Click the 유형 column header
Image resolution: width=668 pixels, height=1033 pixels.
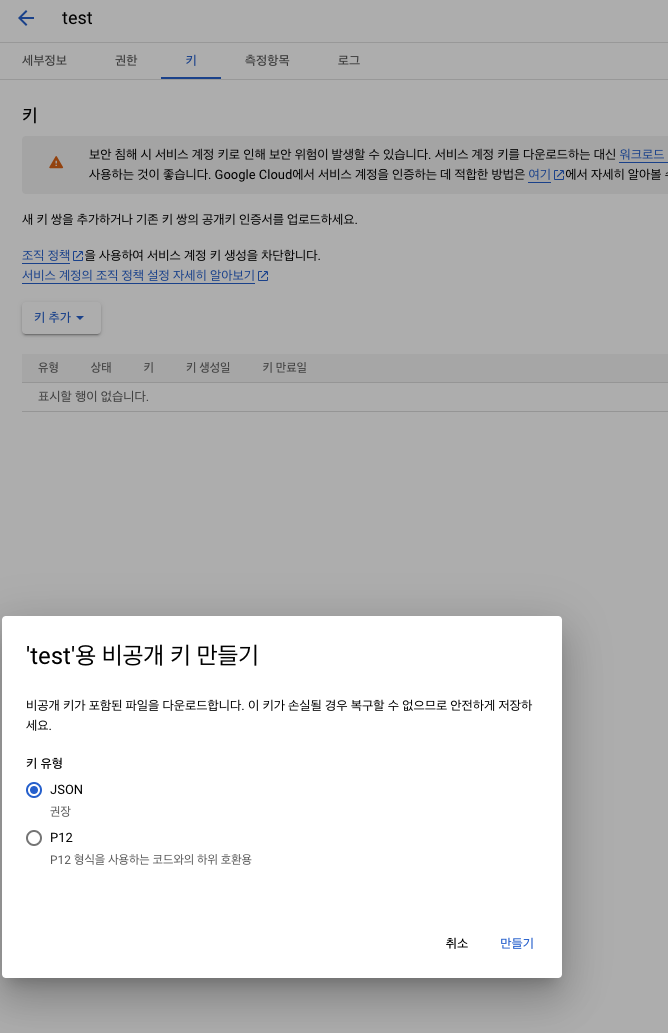(48, 368)
